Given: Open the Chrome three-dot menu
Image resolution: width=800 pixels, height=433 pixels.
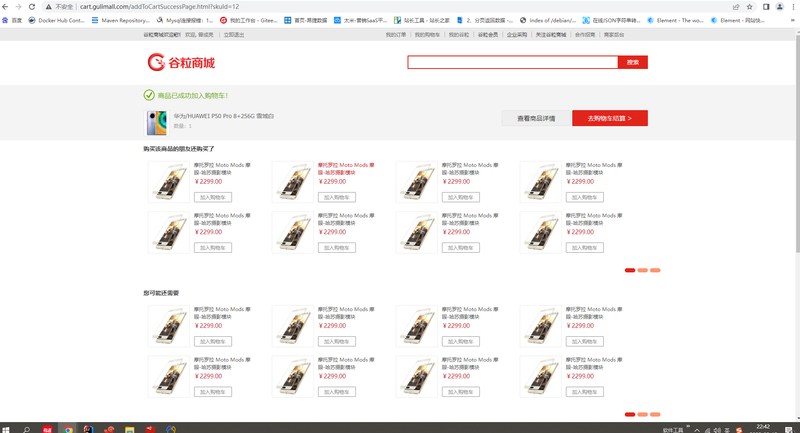Looking at the screenshot, I should [x=793, y=7].
